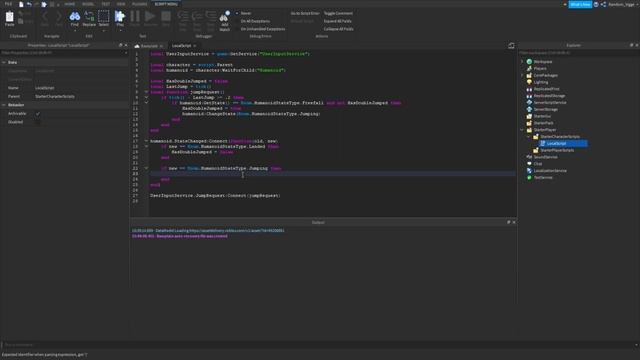Screen dimensions: 640x360
Task: Click the Players icon in Explorer
Action: [x=529, y=69]
